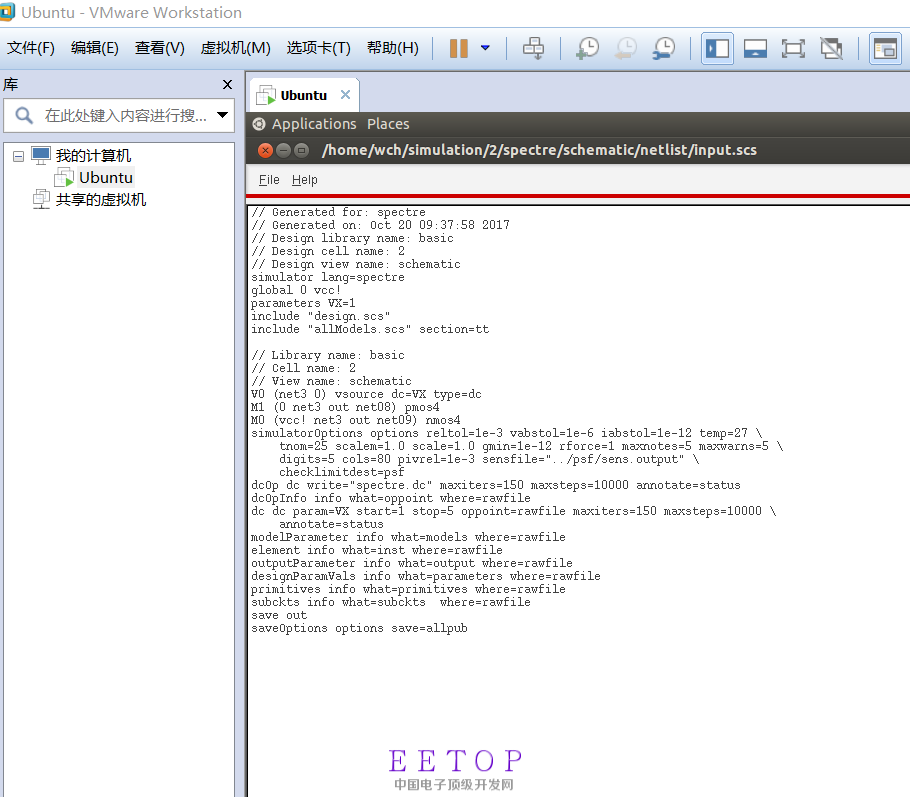This screenshot has height=797, width=910.
Task: Collapse the 我的计算机 tree node
Action: click(19, 156)
